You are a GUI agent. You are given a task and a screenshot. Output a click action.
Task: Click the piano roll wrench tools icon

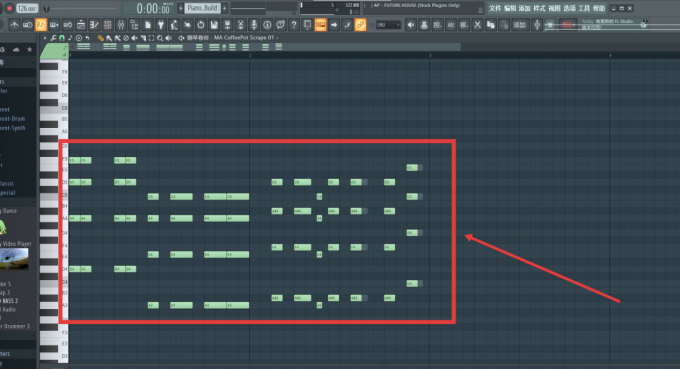click(x=53, y=38)
